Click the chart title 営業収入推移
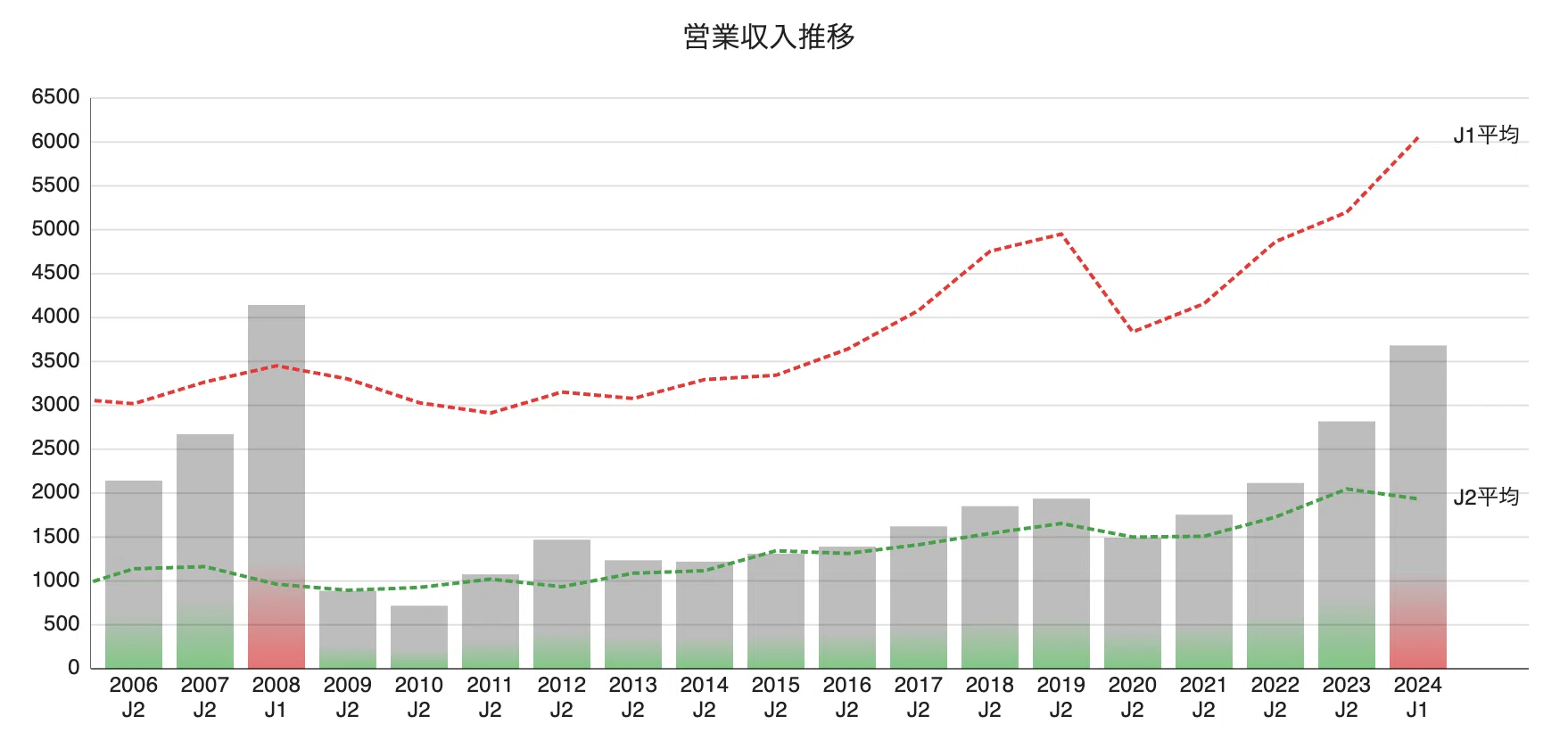1568x749 pixels. pos(769,37)
